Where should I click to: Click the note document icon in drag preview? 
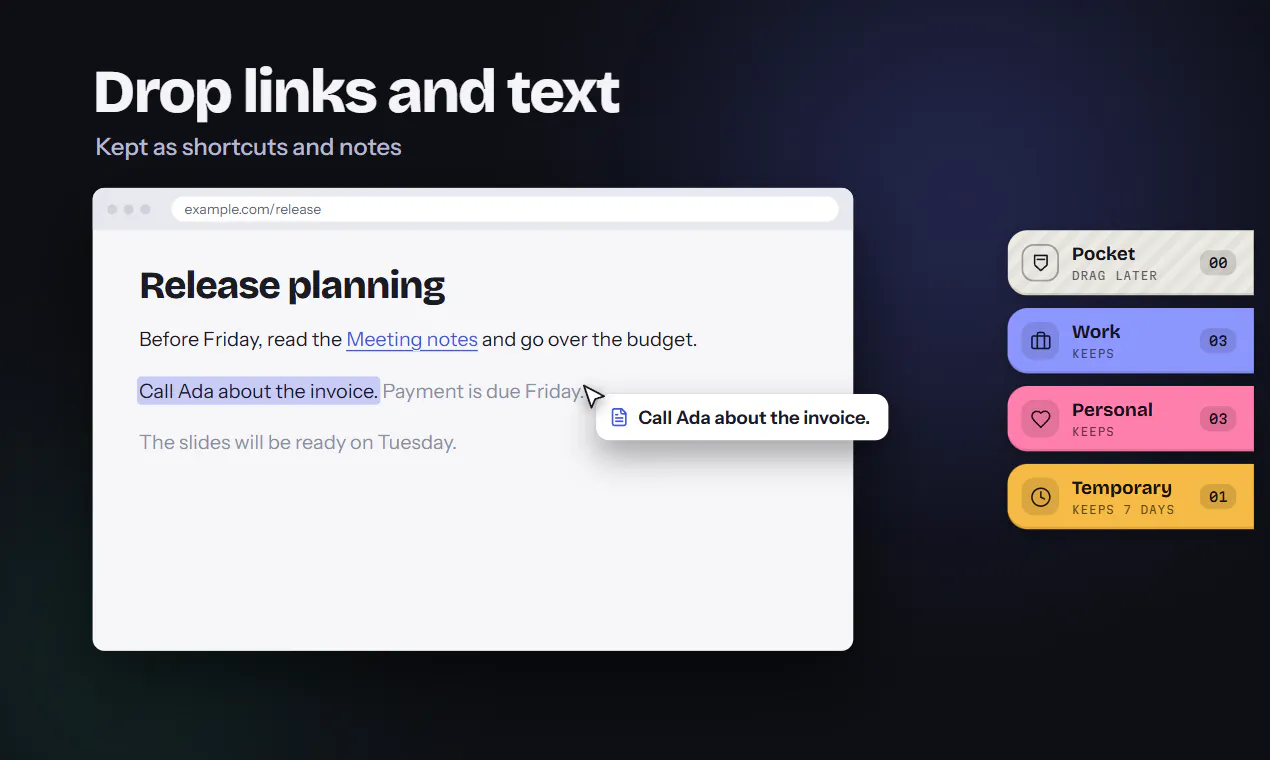pyautogui.click(x=620, y=417)
